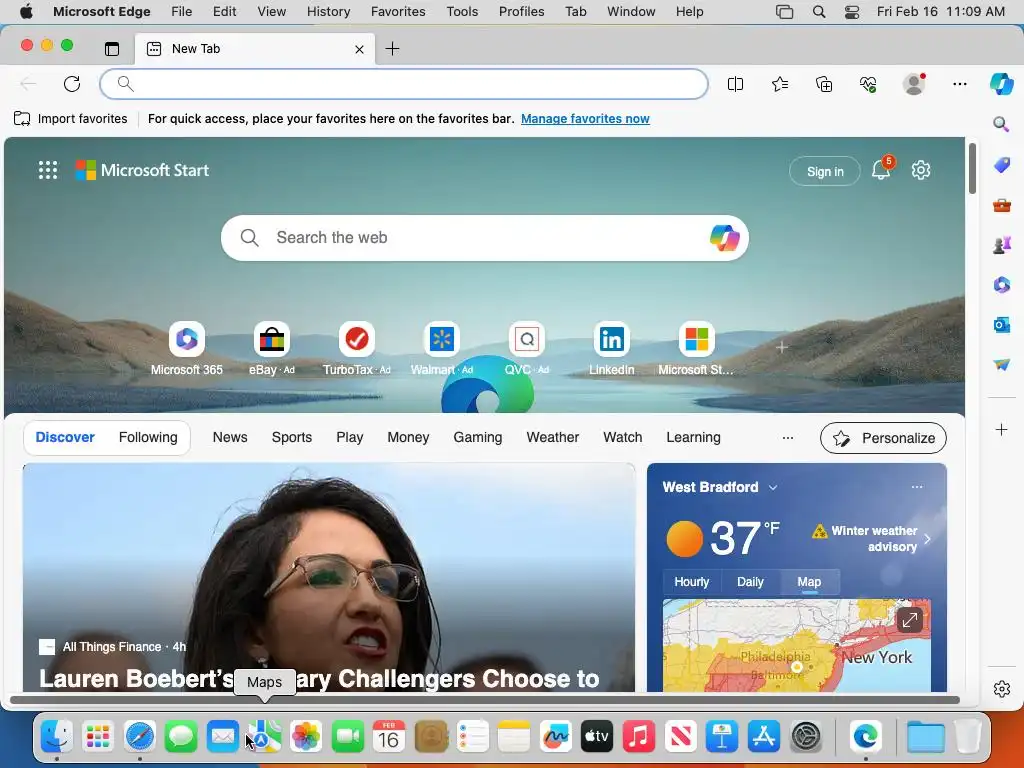Click Import favorites button
This screenshot has width=1024, height=768.
tap(71, 119)
